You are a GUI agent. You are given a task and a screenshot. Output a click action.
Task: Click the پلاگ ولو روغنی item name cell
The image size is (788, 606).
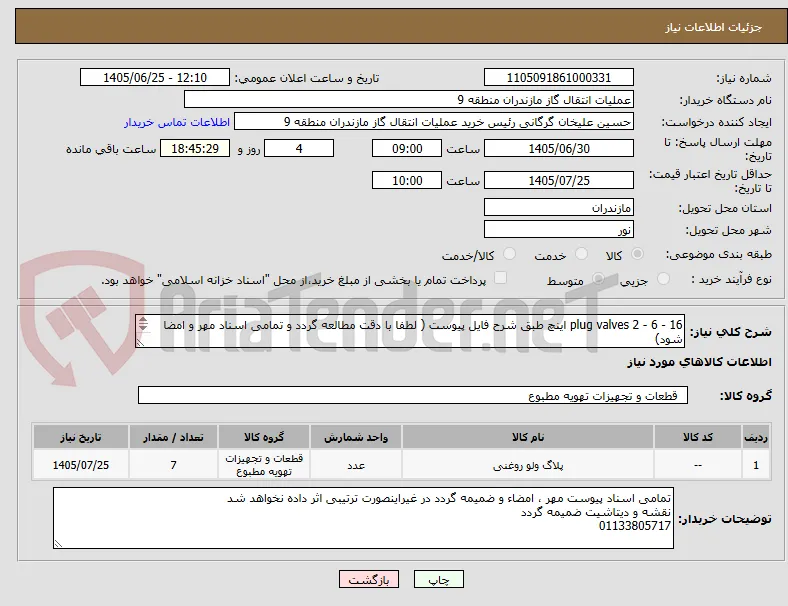528,465
